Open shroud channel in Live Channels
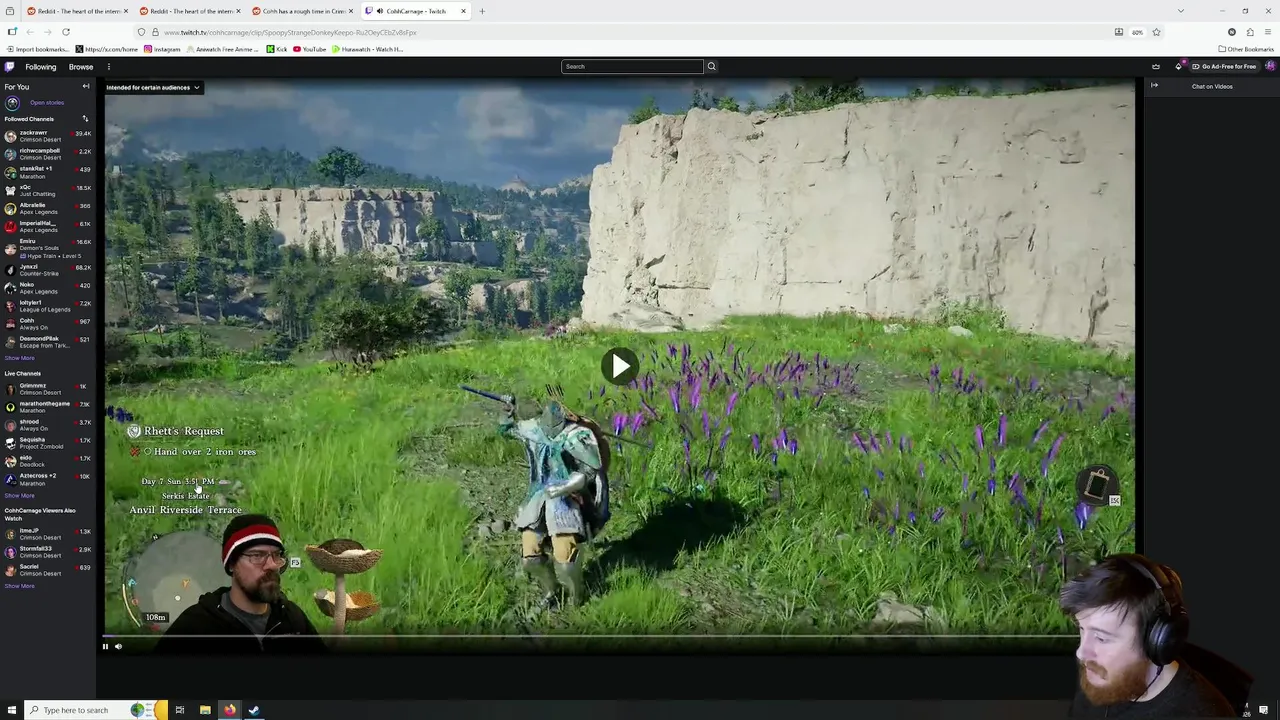 point(48,425)
